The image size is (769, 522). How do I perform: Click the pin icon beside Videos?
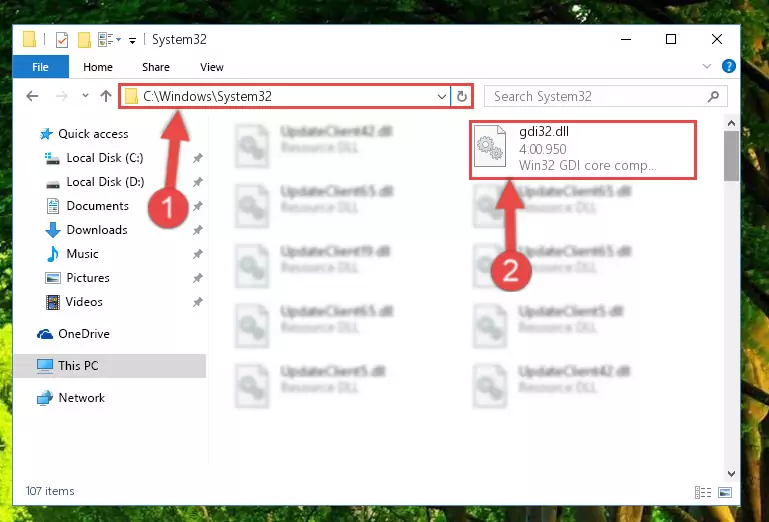pyautogui.click(x=198, y=302)
